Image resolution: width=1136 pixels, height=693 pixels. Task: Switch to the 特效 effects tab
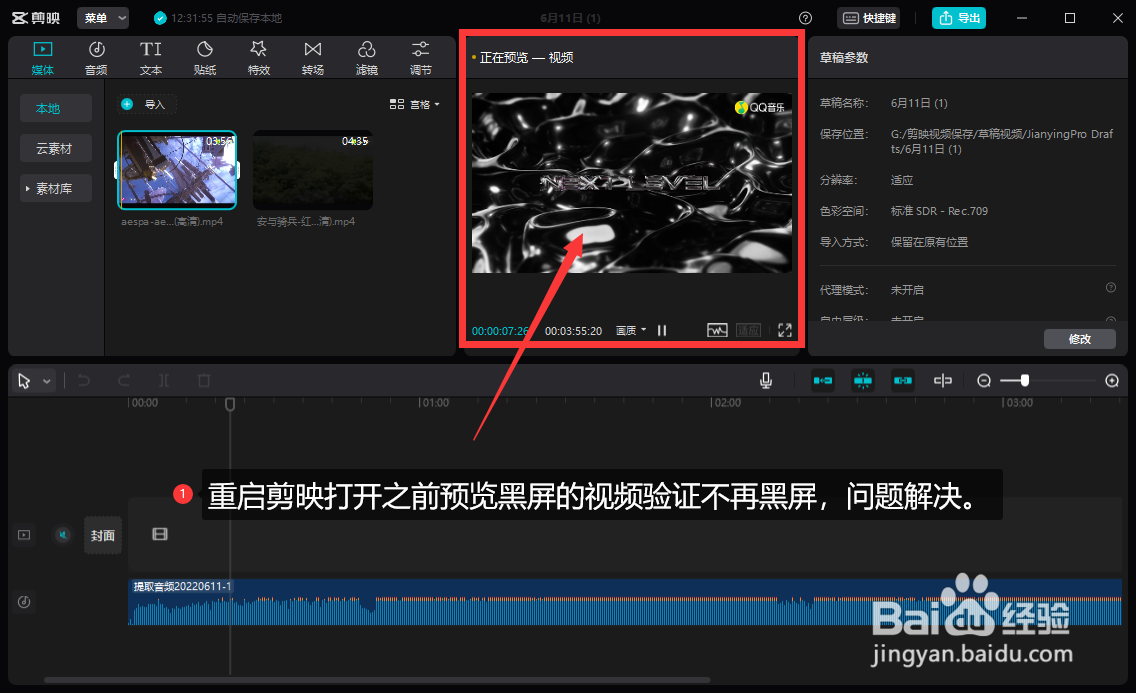click(259, 58)
